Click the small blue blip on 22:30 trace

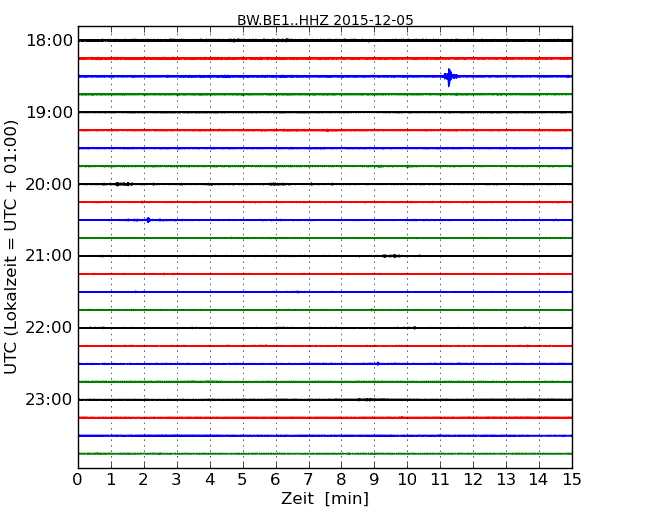[x=378, y=364]
